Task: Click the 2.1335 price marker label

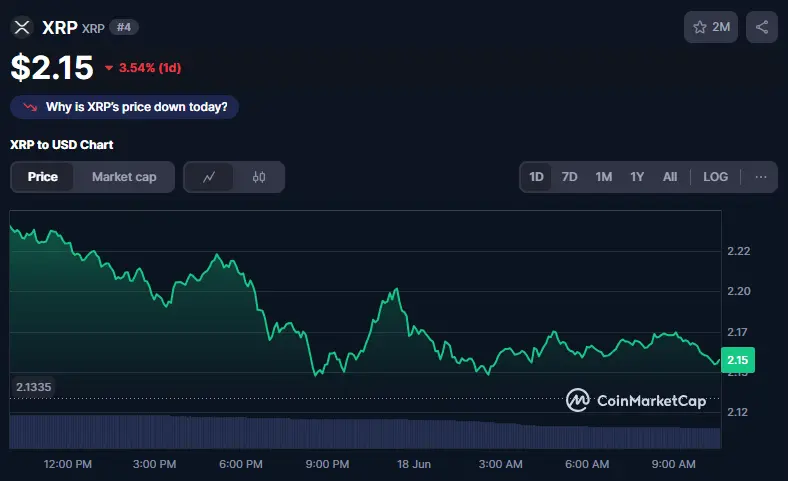Action: [33, 387]
